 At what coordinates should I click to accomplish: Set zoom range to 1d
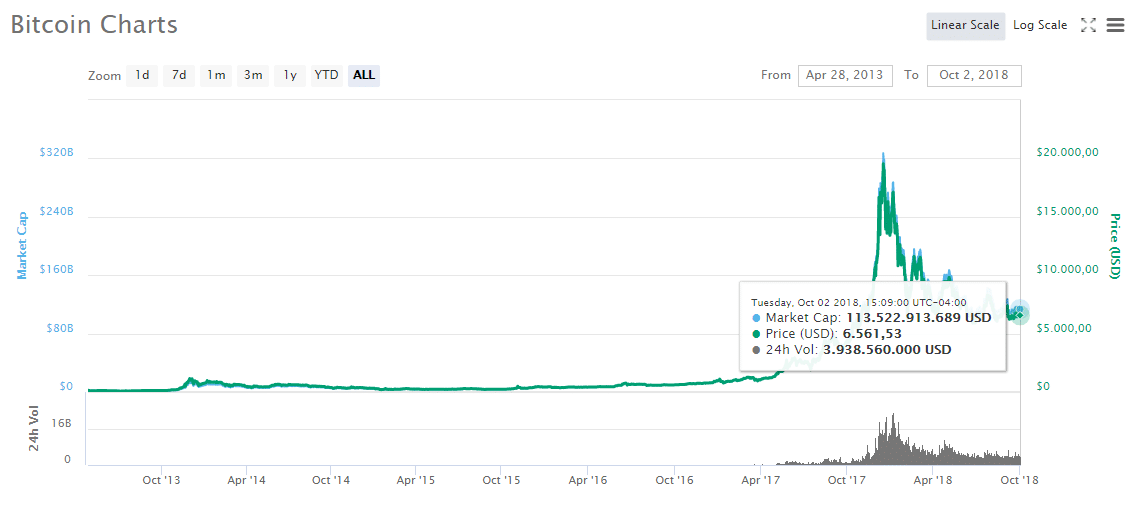(142, 76)
